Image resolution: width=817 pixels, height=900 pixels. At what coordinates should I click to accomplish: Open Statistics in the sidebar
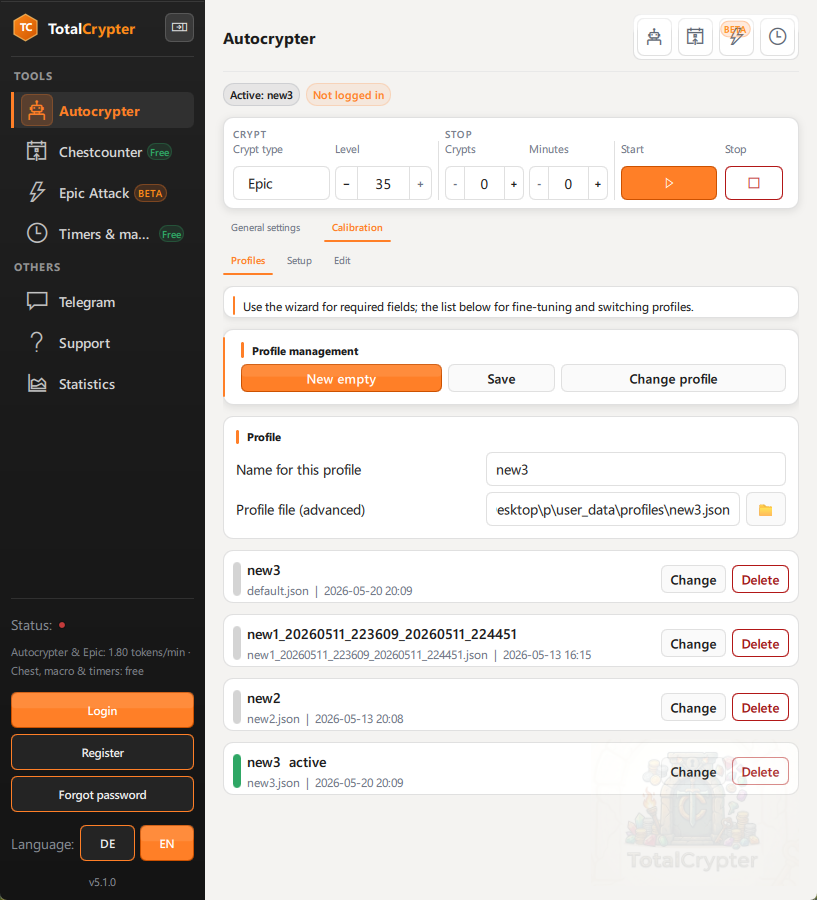pyautogui.click(x=103, y=384)
